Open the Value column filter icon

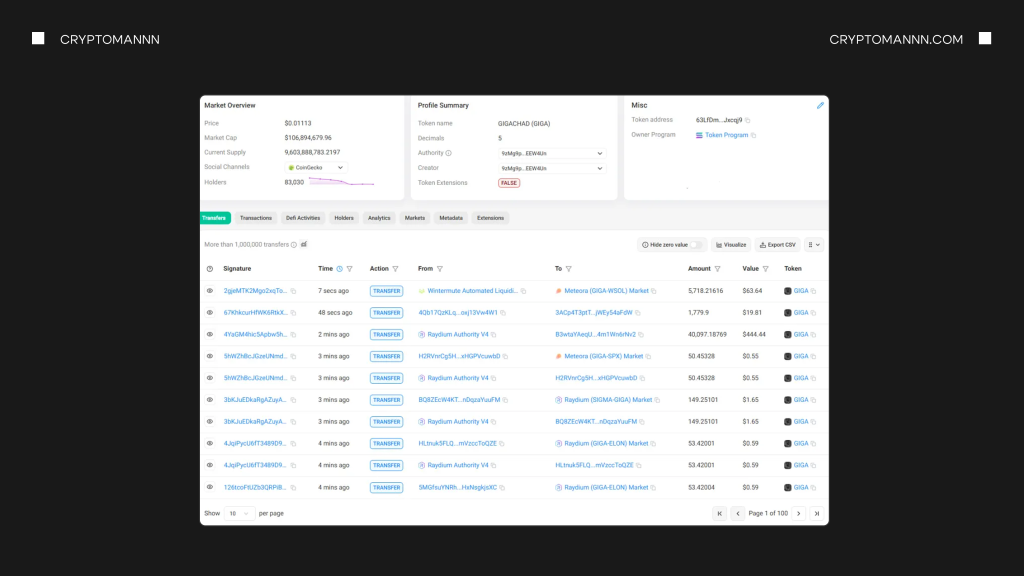pyautogui.click(x=765, y=268)
